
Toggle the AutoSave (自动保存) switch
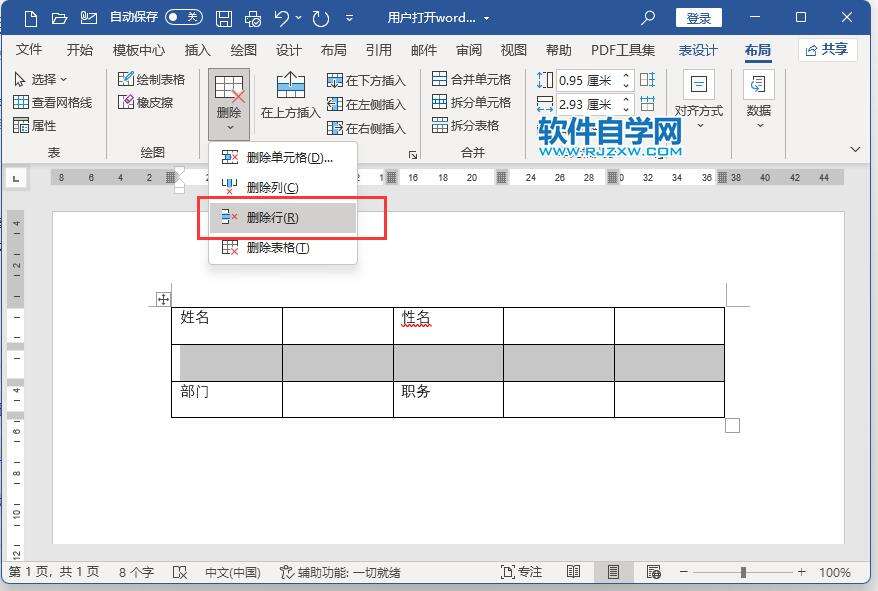click(x=183, y=18)
